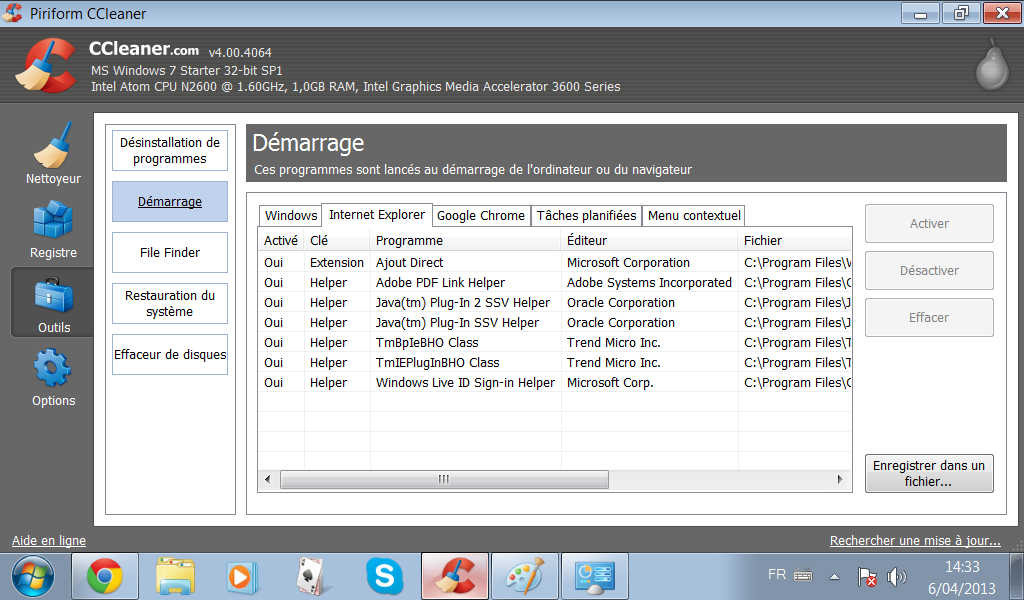This screenshot has height=600, width=1024.
Task: Click the horizontal scrollbar thumb
Action: point(444,479)
